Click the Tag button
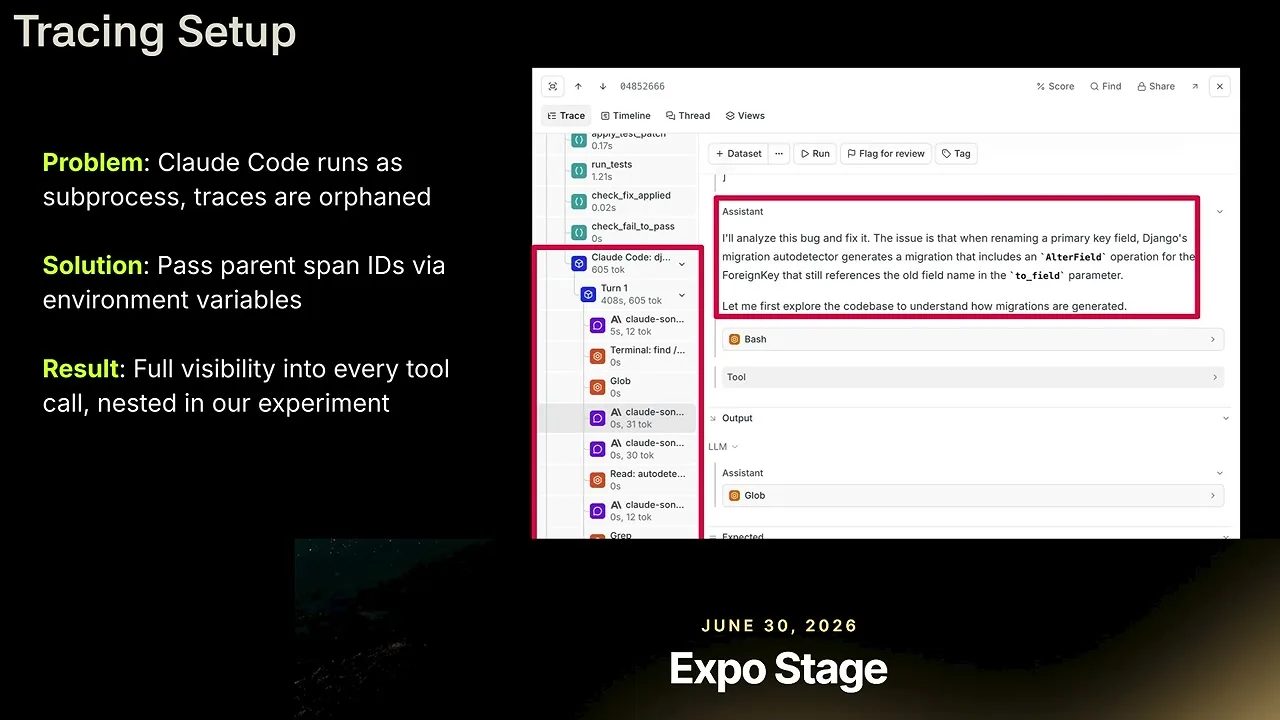The width and height of the screenshot is (1280, 720). 956,154
